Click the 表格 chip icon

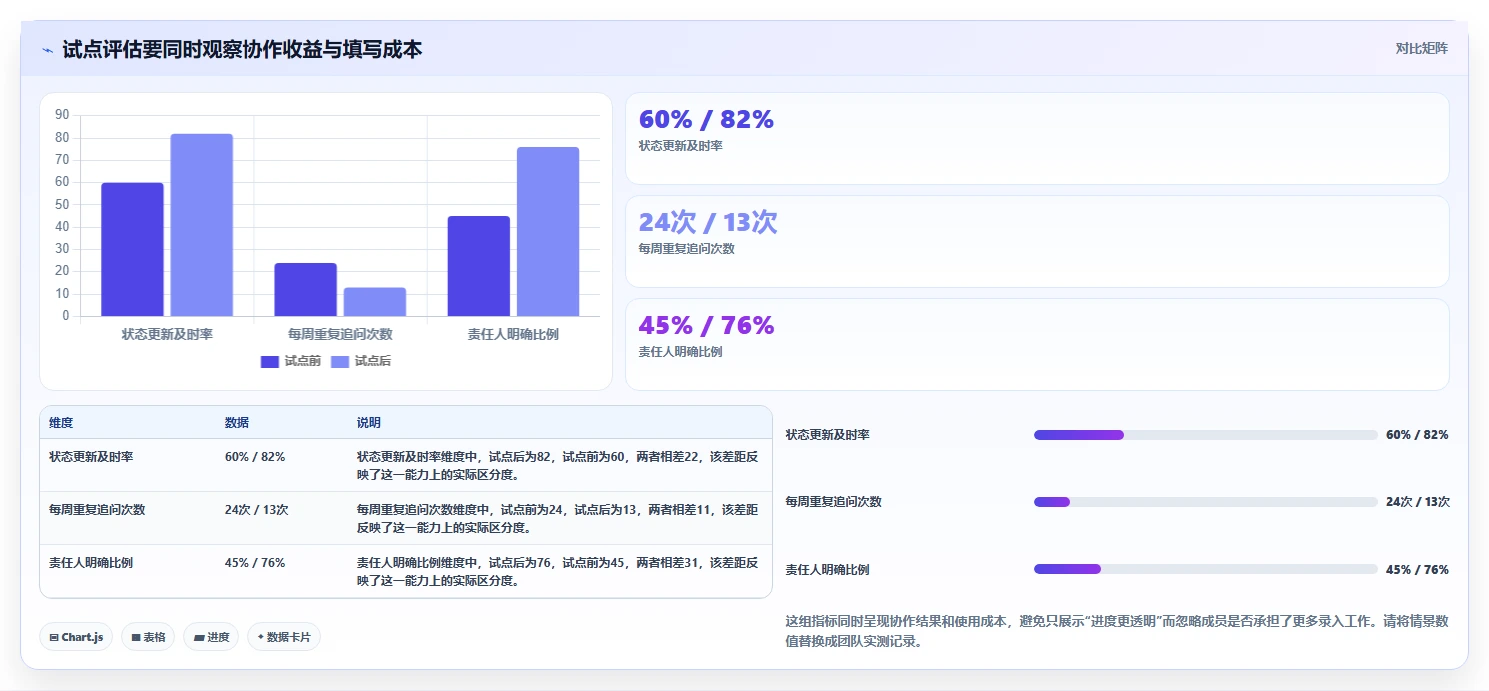136,637
